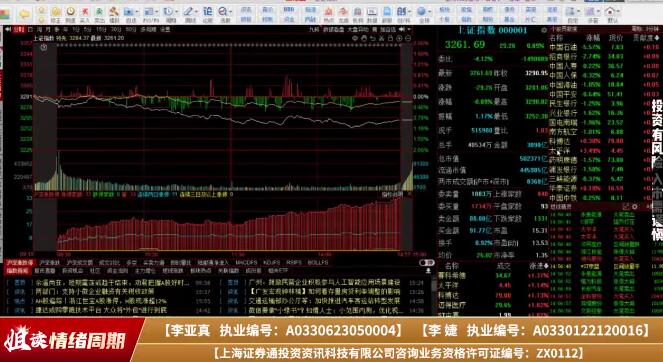Select the 招商银行 row
The height and width of the screenshot is (362, 663).
click(x=605, y=57)
